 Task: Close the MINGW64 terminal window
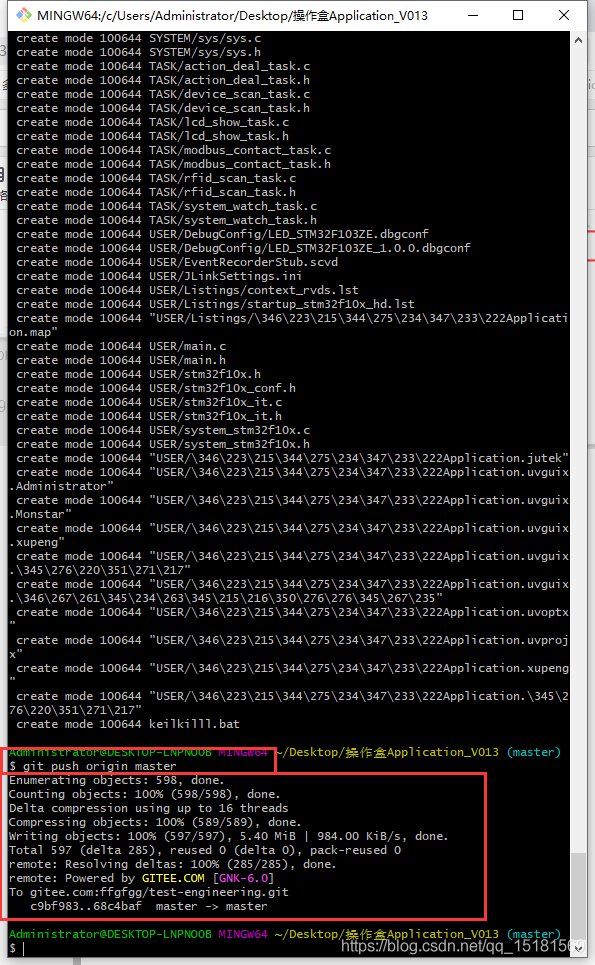(x=564, y=15)
